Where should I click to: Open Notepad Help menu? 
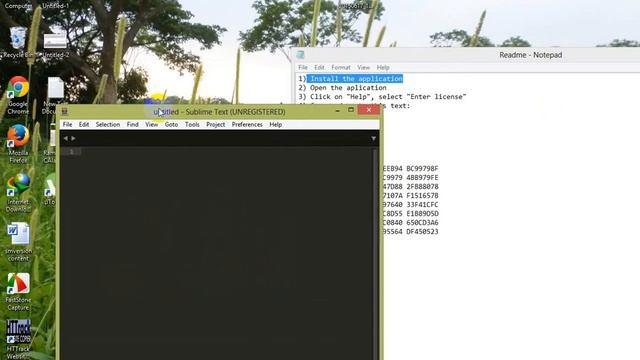pos(383,67)
